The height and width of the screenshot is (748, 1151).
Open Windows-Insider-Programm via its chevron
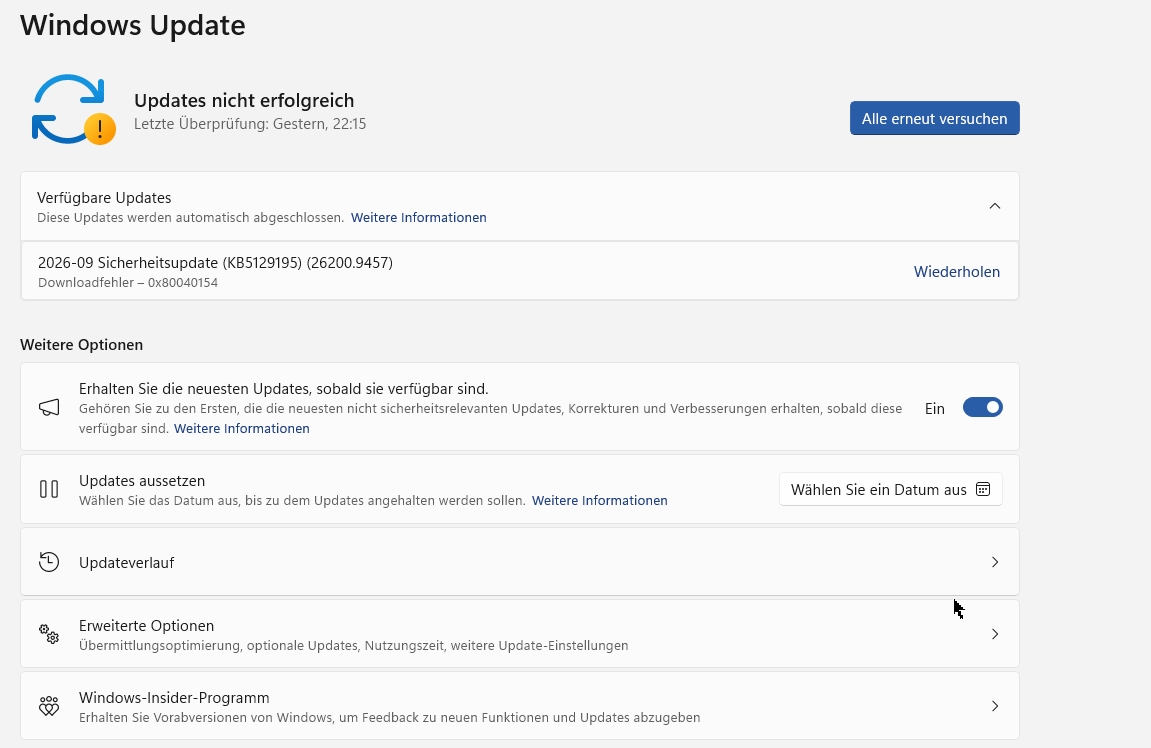coord(995,706)
